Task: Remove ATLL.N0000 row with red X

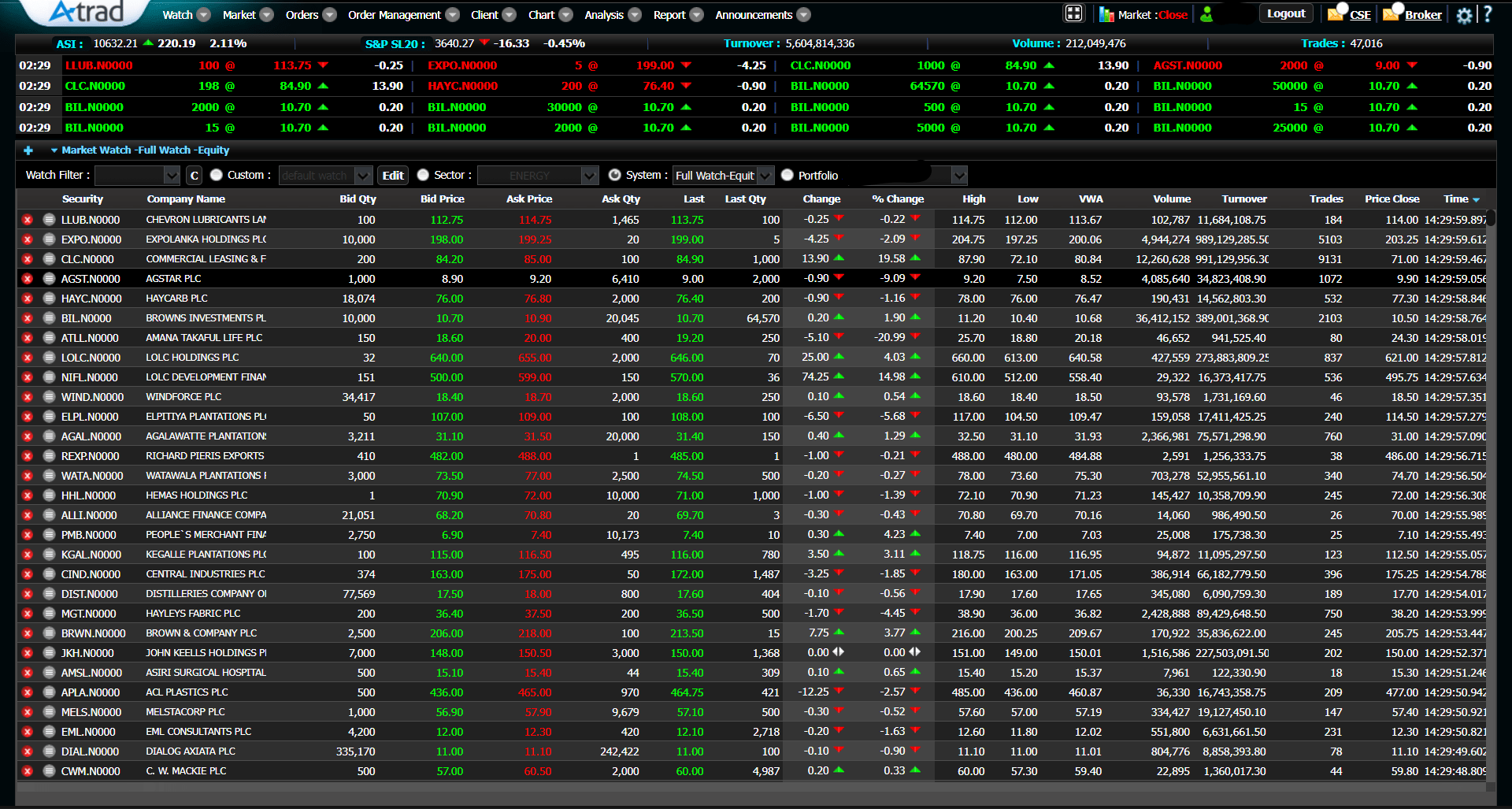Action: pos(28,338)
